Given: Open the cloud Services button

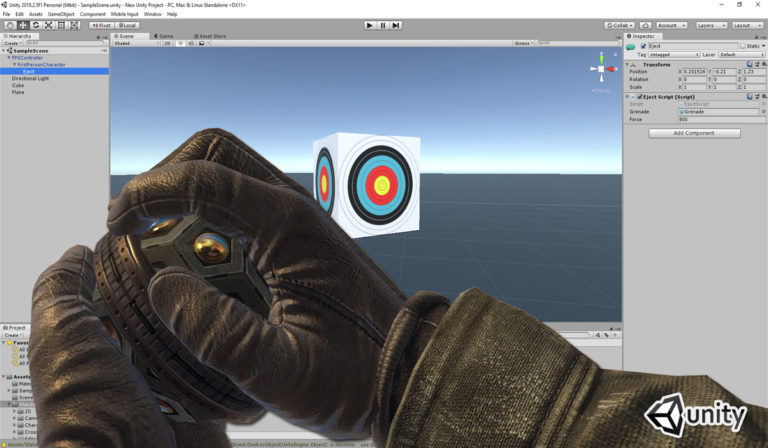Looking at the screenshot, I should pos(645,25).
